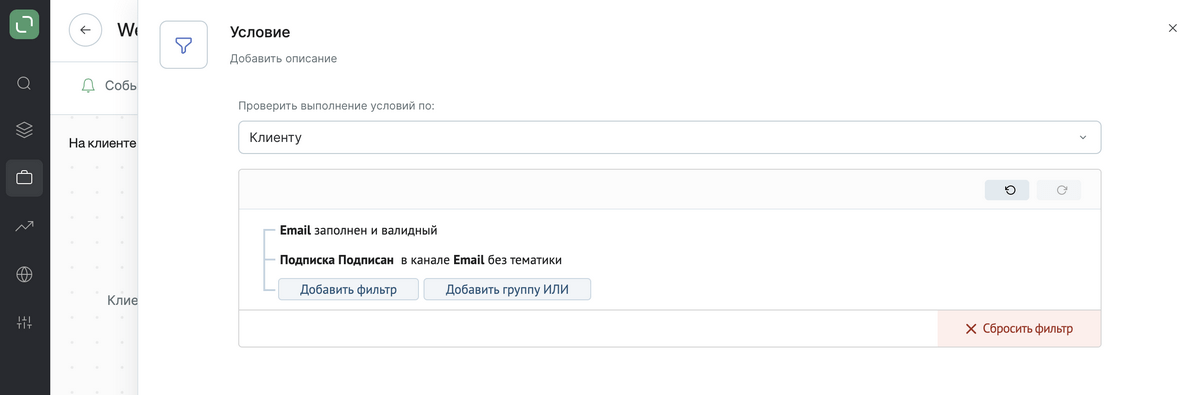Go back using the round arrow button
Viewport: 1200px width, 395px height.
pos(85,30)
